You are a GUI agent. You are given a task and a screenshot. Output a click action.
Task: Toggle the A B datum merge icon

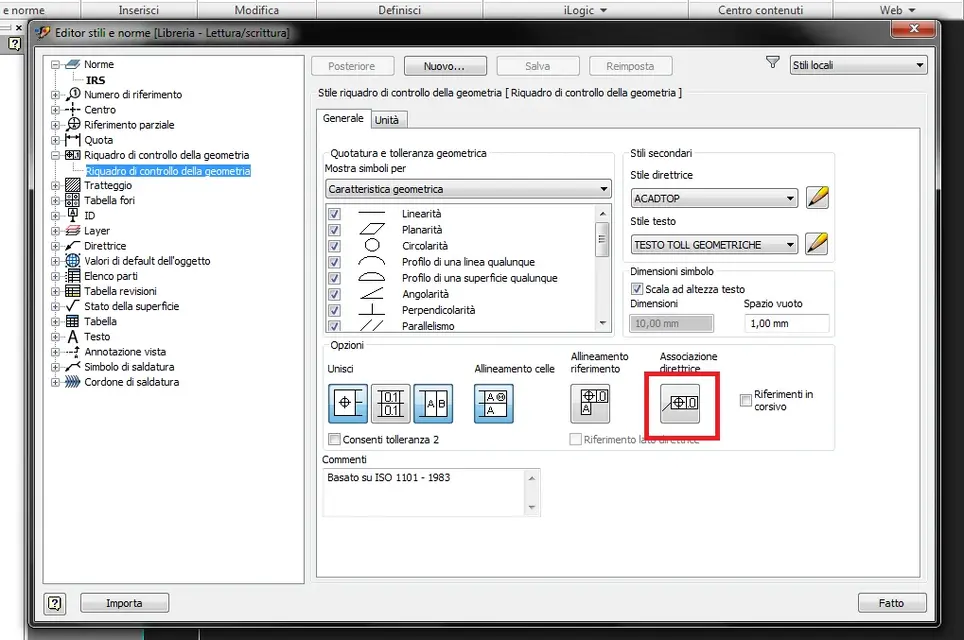[x=433, y=403]
